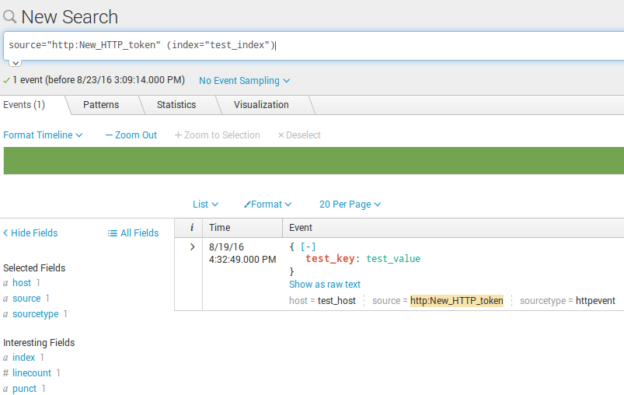Click the green timeline bar
The image size is (624, 395).
coord(314,161)
